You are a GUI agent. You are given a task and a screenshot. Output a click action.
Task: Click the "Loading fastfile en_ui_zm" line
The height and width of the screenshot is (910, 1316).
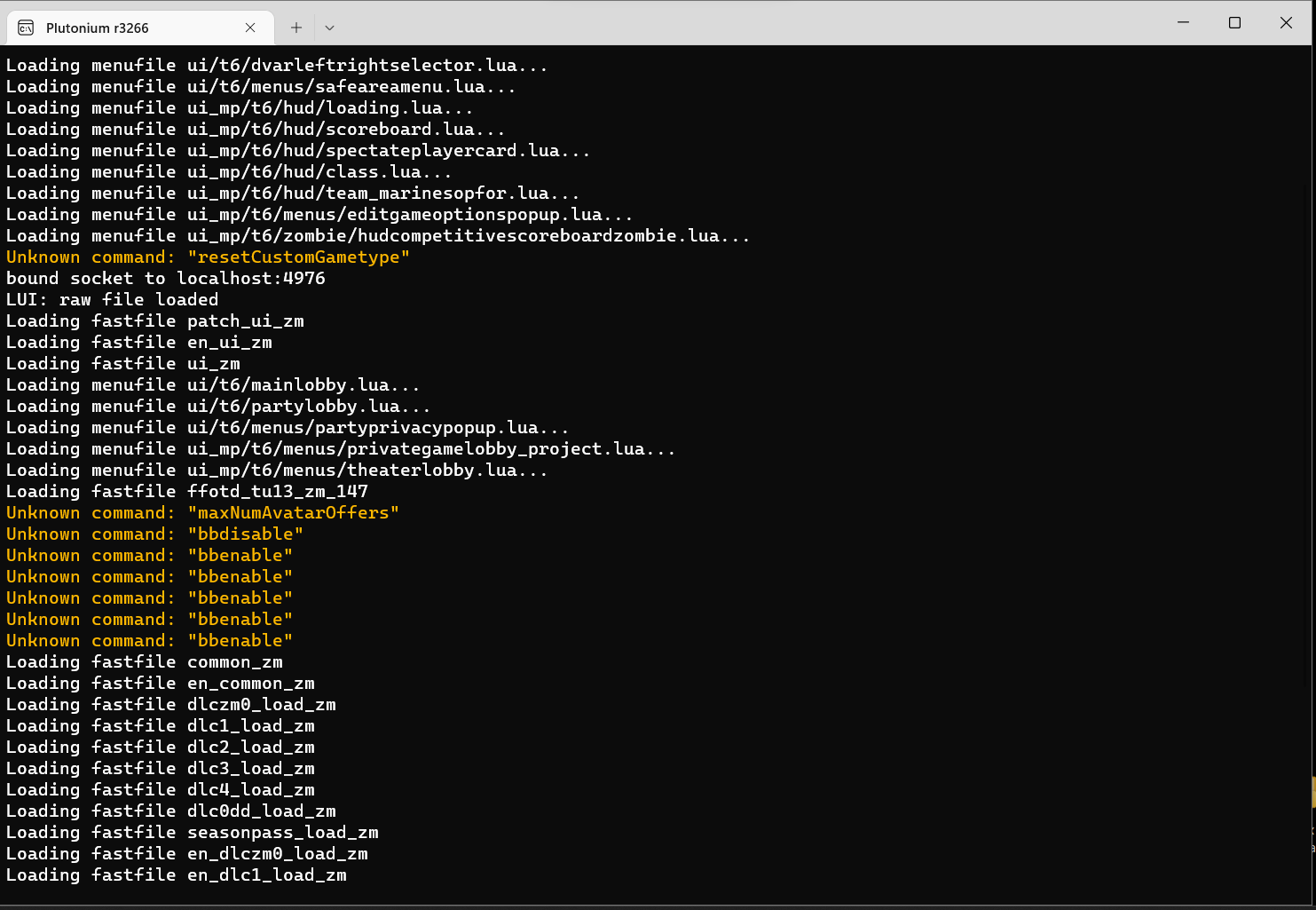[139, 342]
